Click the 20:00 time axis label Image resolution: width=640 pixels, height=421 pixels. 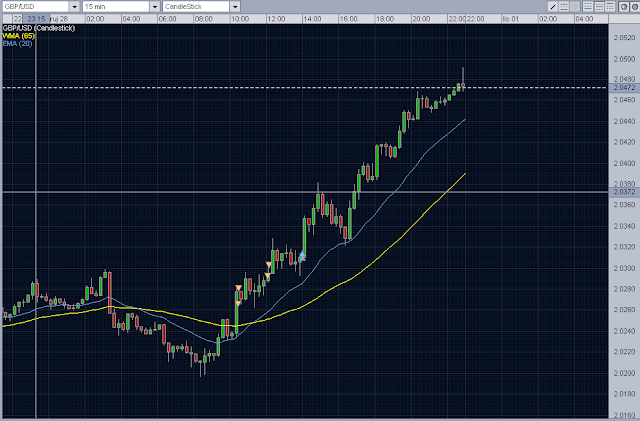click(421, 19)
